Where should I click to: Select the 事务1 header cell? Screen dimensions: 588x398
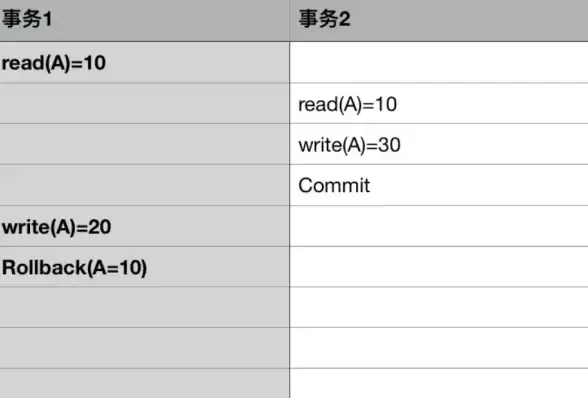point(145,21)
